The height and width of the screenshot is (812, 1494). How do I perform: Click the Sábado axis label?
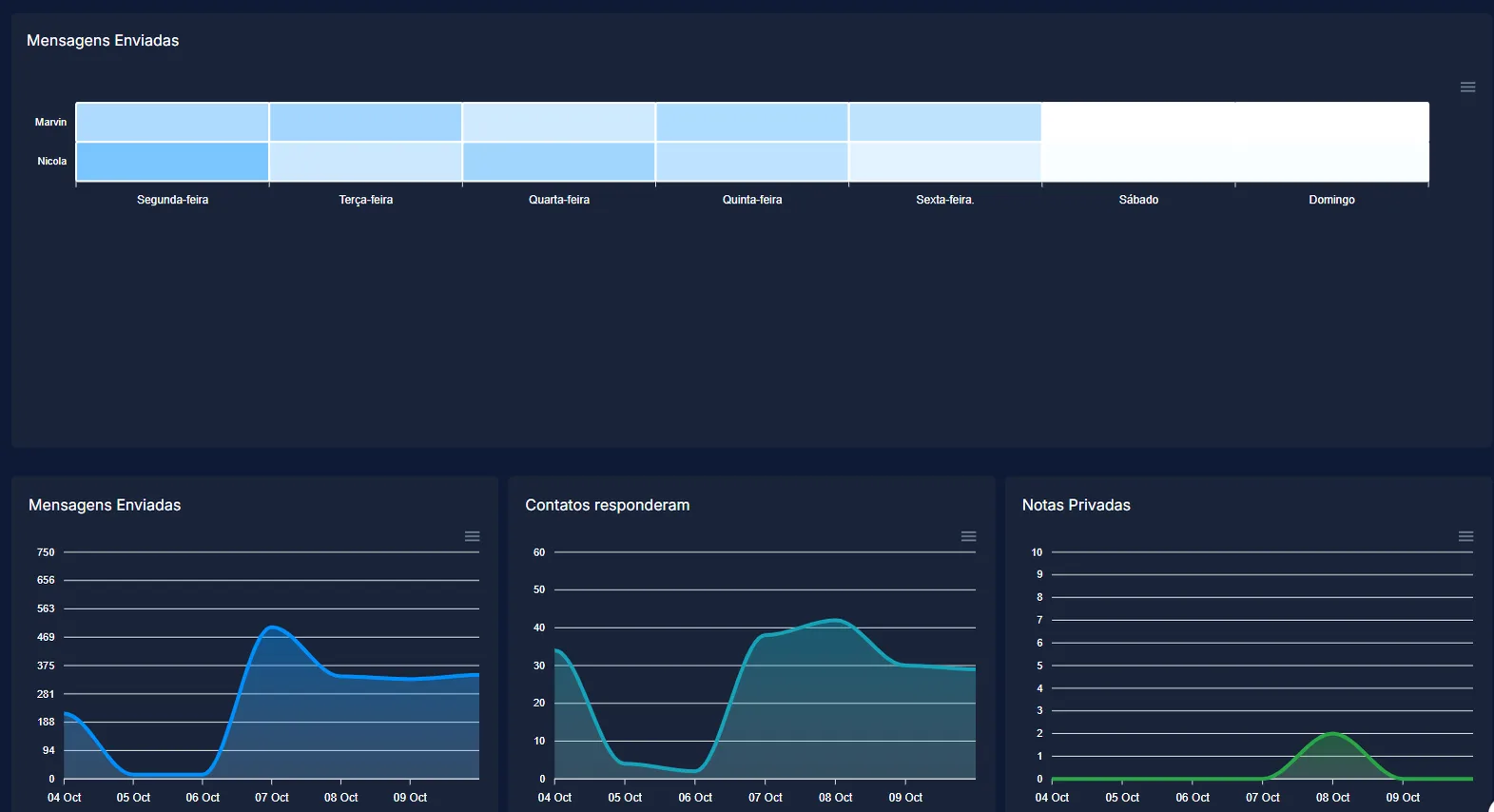(x=1138, y=200)
